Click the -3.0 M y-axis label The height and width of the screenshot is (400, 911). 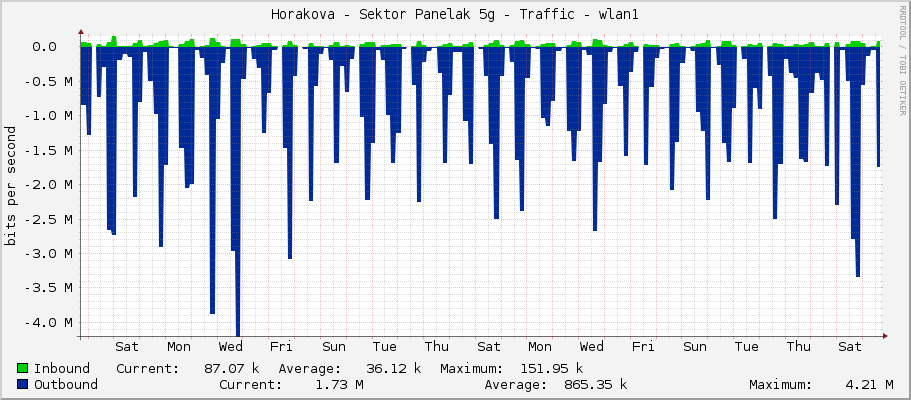[49, 253]
